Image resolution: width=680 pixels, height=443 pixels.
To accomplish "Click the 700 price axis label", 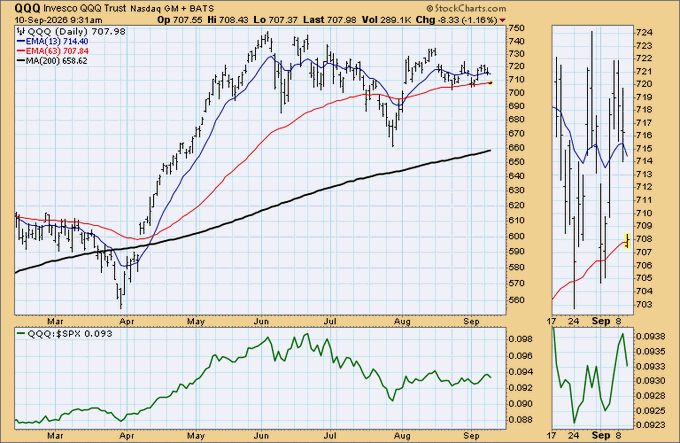I will pyautogui.click(x=518, y=92).
